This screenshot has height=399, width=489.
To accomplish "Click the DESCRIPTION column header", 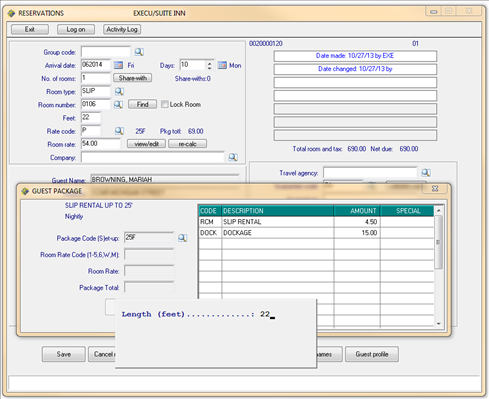I will [277, 211].
